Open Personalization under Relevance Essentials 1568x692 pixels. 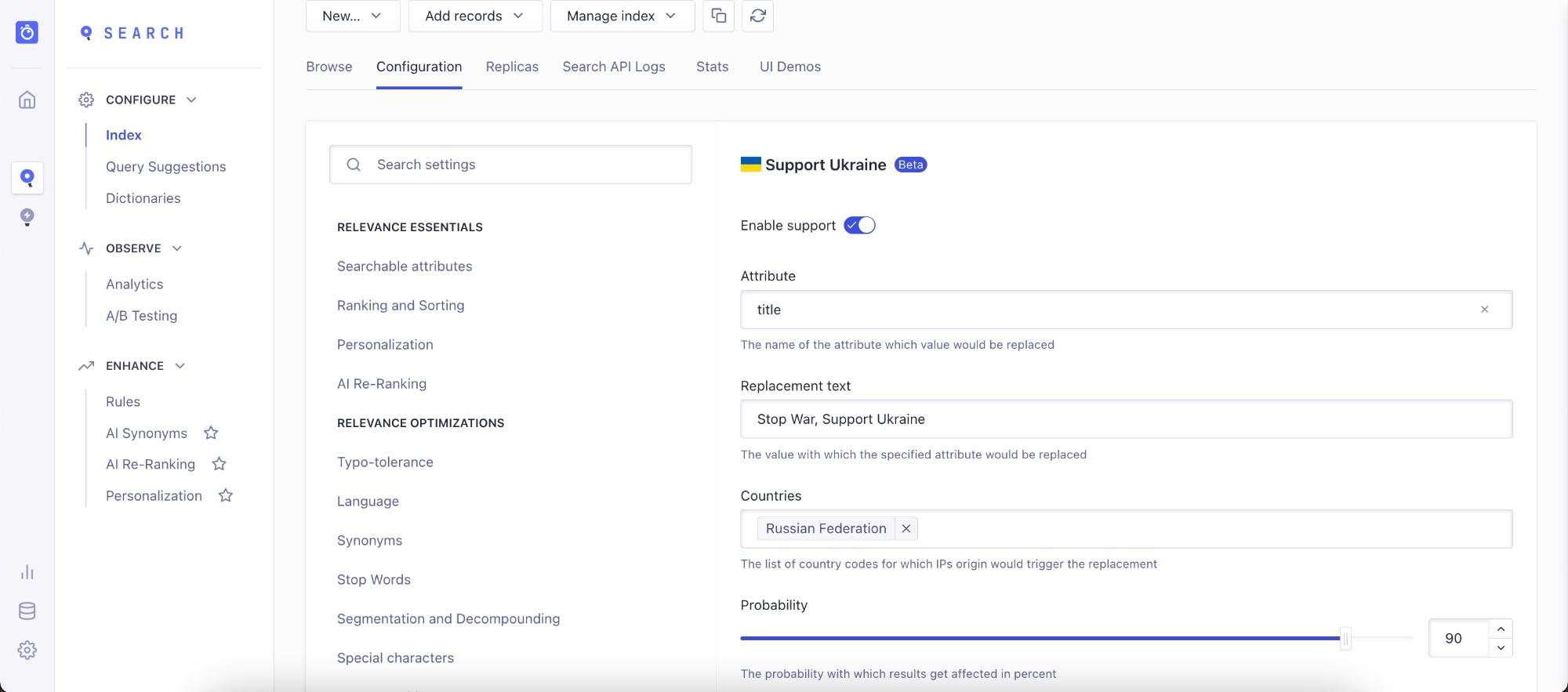pyautogui.click(x=385, y=345)
